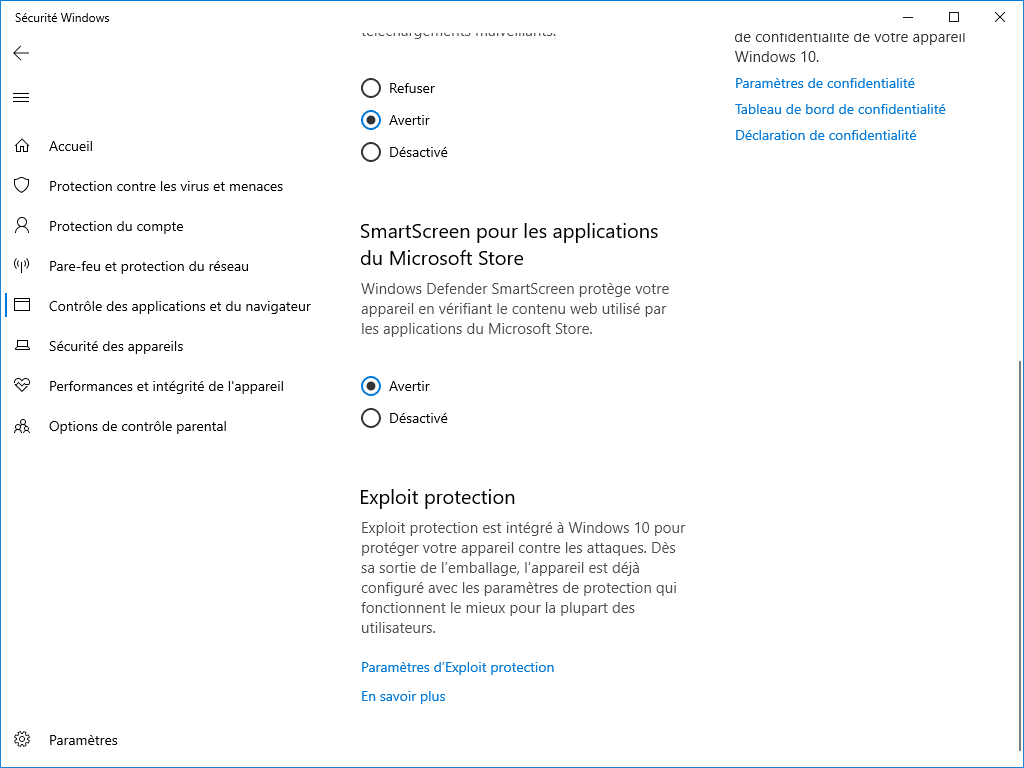Click the firewall network antenna icon

coord(22,266)
